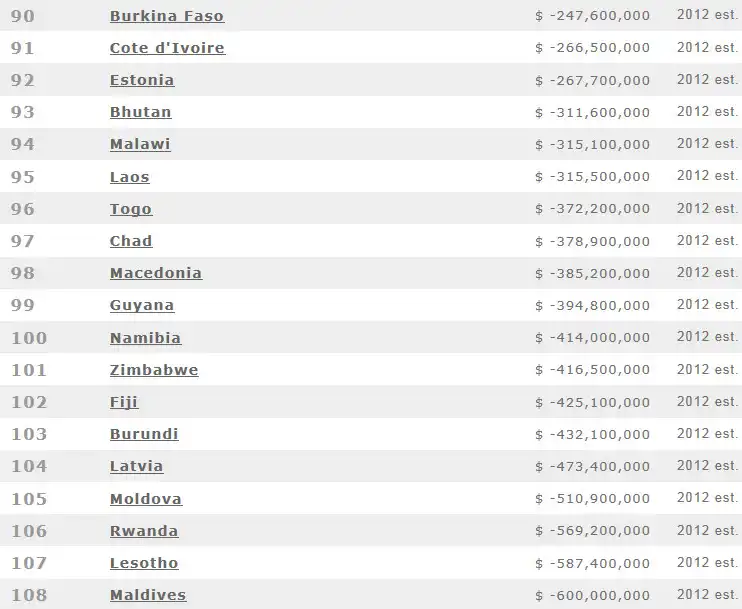Image resolution: width=742 pixels, height=609 pixels.
Task: Click on the Togo link
Action: [x=131, y=209]
